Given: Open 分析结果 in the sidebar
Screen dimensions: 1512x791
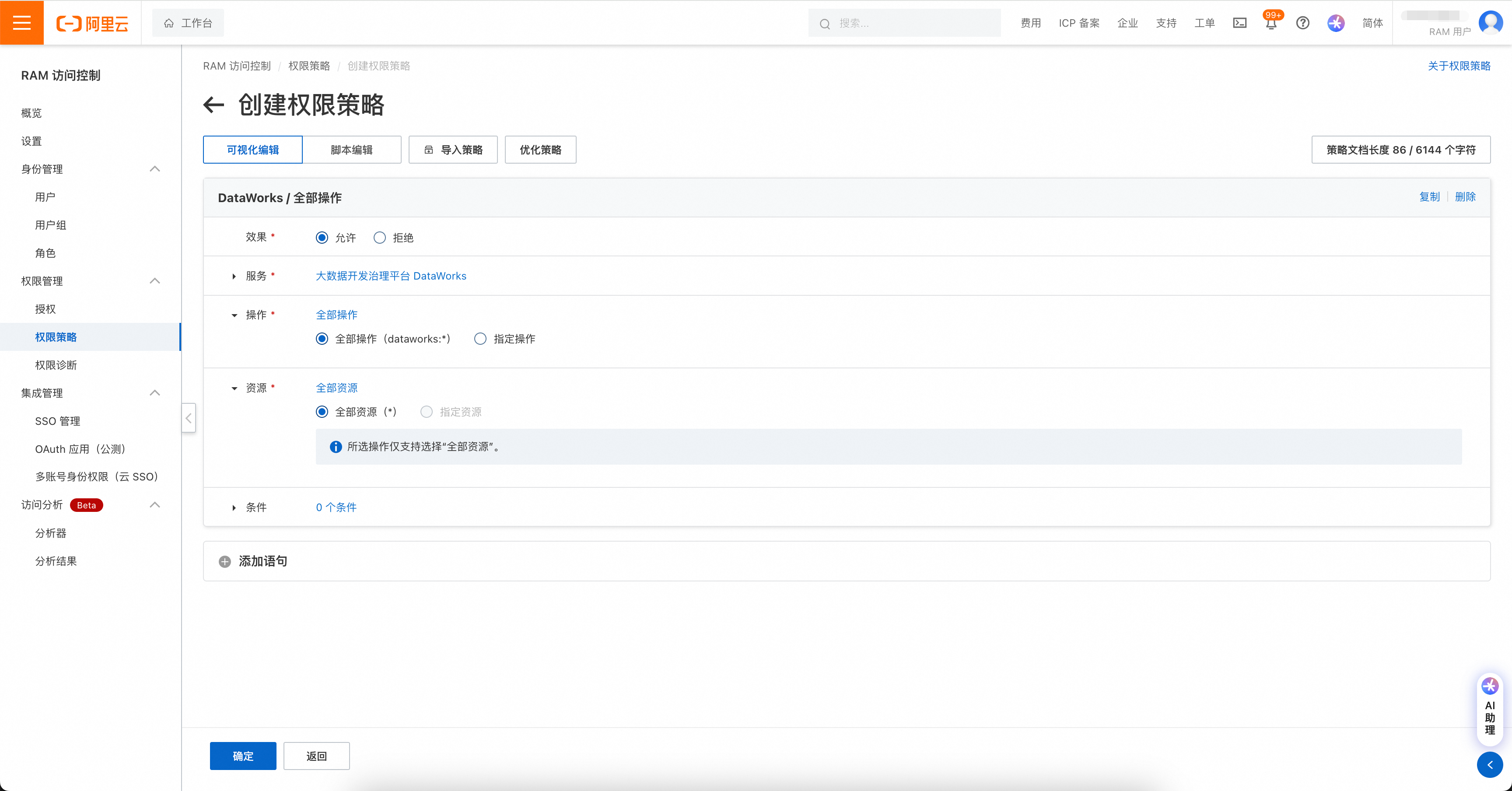Looking at the screenshot, I should point(56,561).
